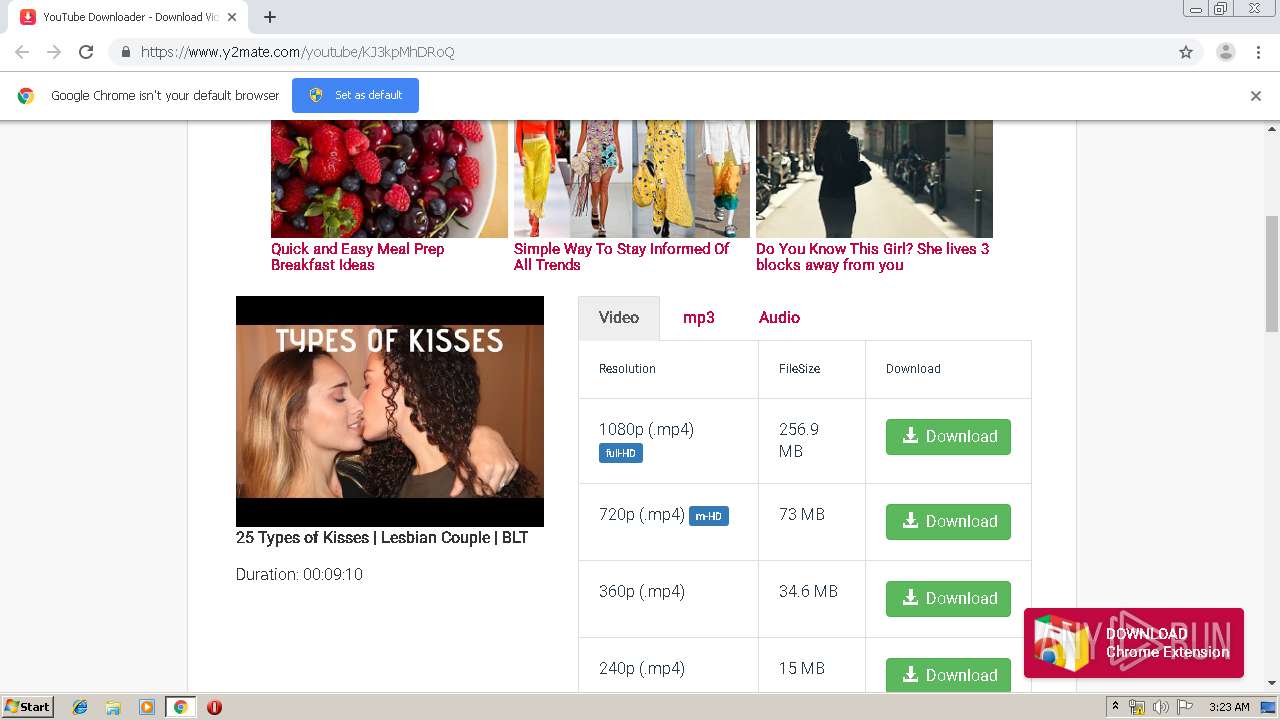Download the 720p mp4 video
This screenshot has height=720, width=1280.
click(x=948, y=522)
